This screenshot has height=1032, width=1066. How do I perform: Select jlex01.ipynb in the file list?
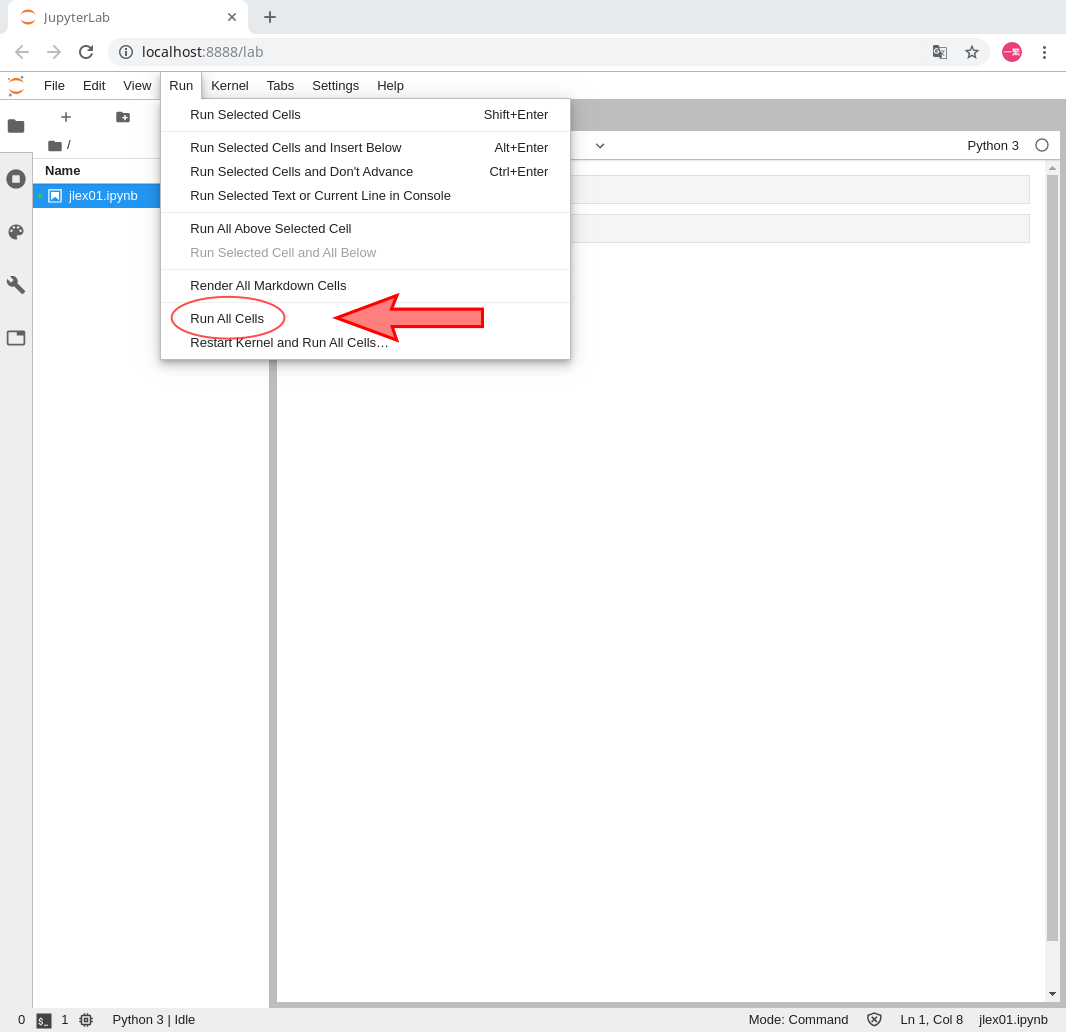pos(102,196)
